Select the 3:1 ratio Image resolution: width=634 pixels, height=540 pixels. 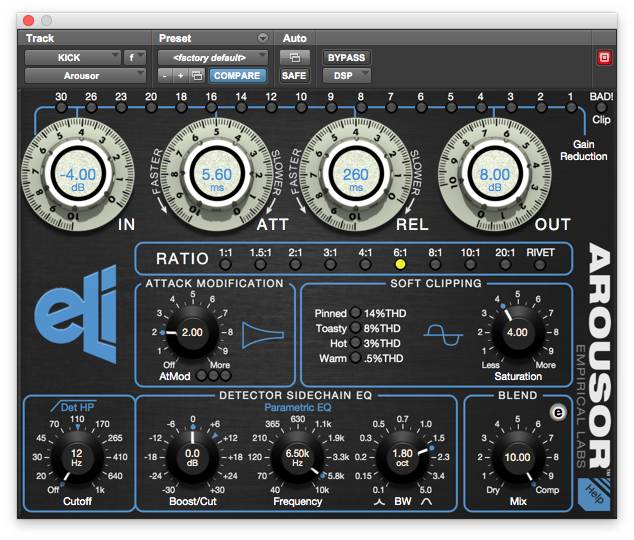coord(330,265)
